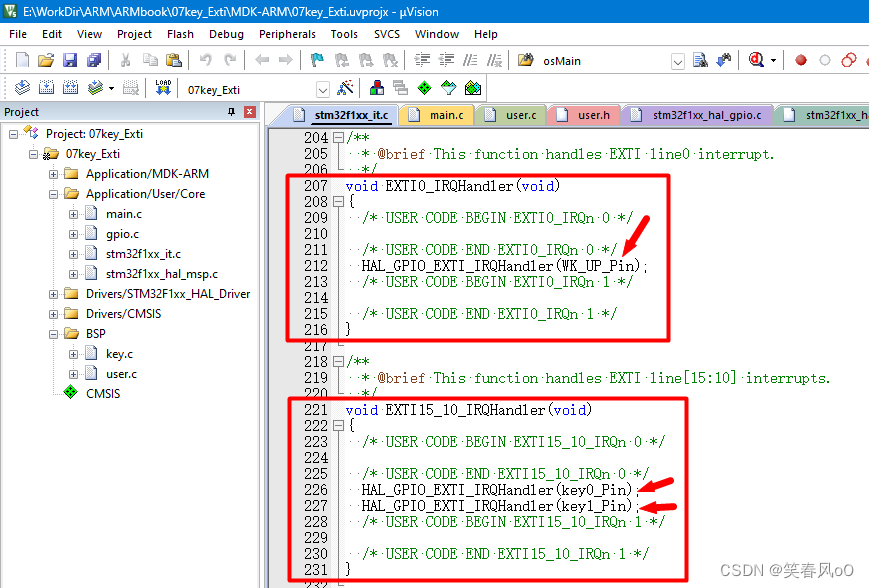
Task: Open the osMain find dropdown arrow
Action: point(677,61)
